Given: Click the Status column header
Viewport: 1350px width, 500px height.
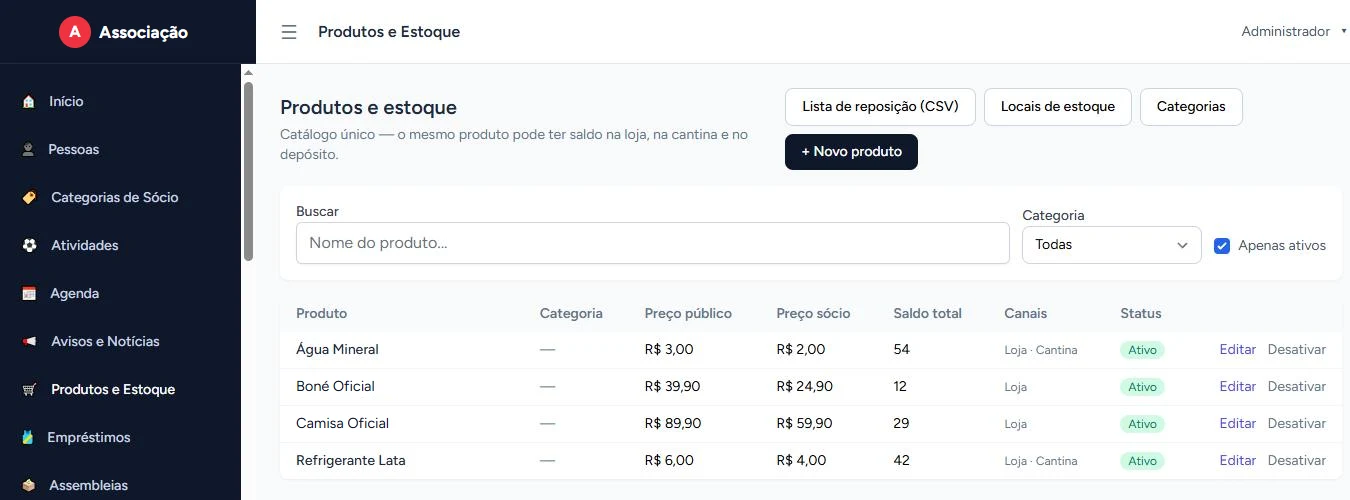Looking at the screenshot, I should coord(1141,314).
